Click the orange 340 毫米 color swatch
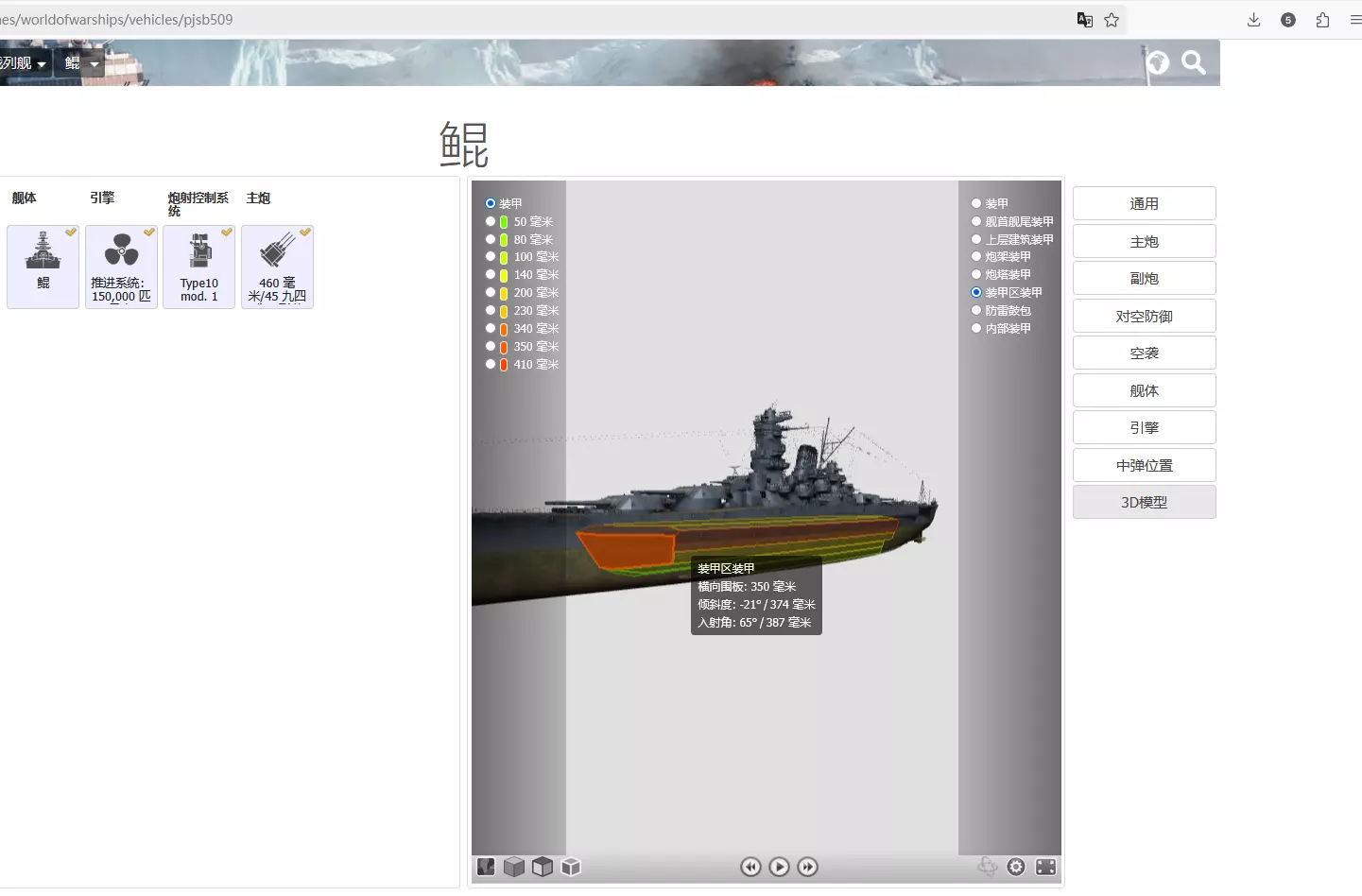The height and width of the screenshot is (896, 1362). point(504,329)
